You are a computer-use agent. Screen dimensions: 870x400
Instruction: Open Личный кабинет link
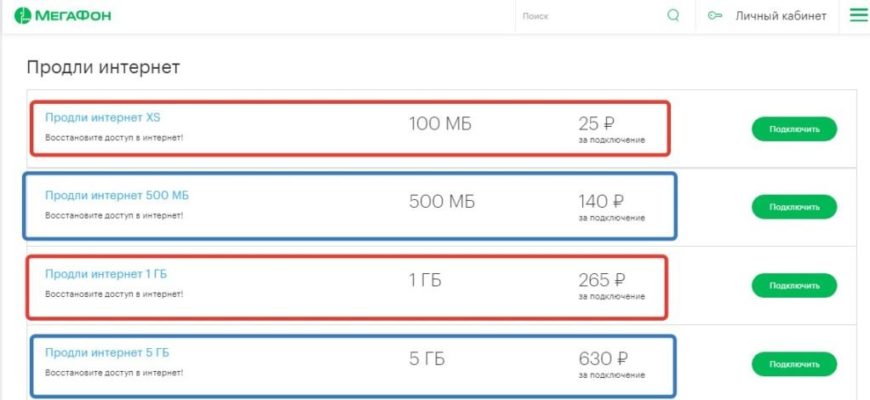click(x=781, y=16)
